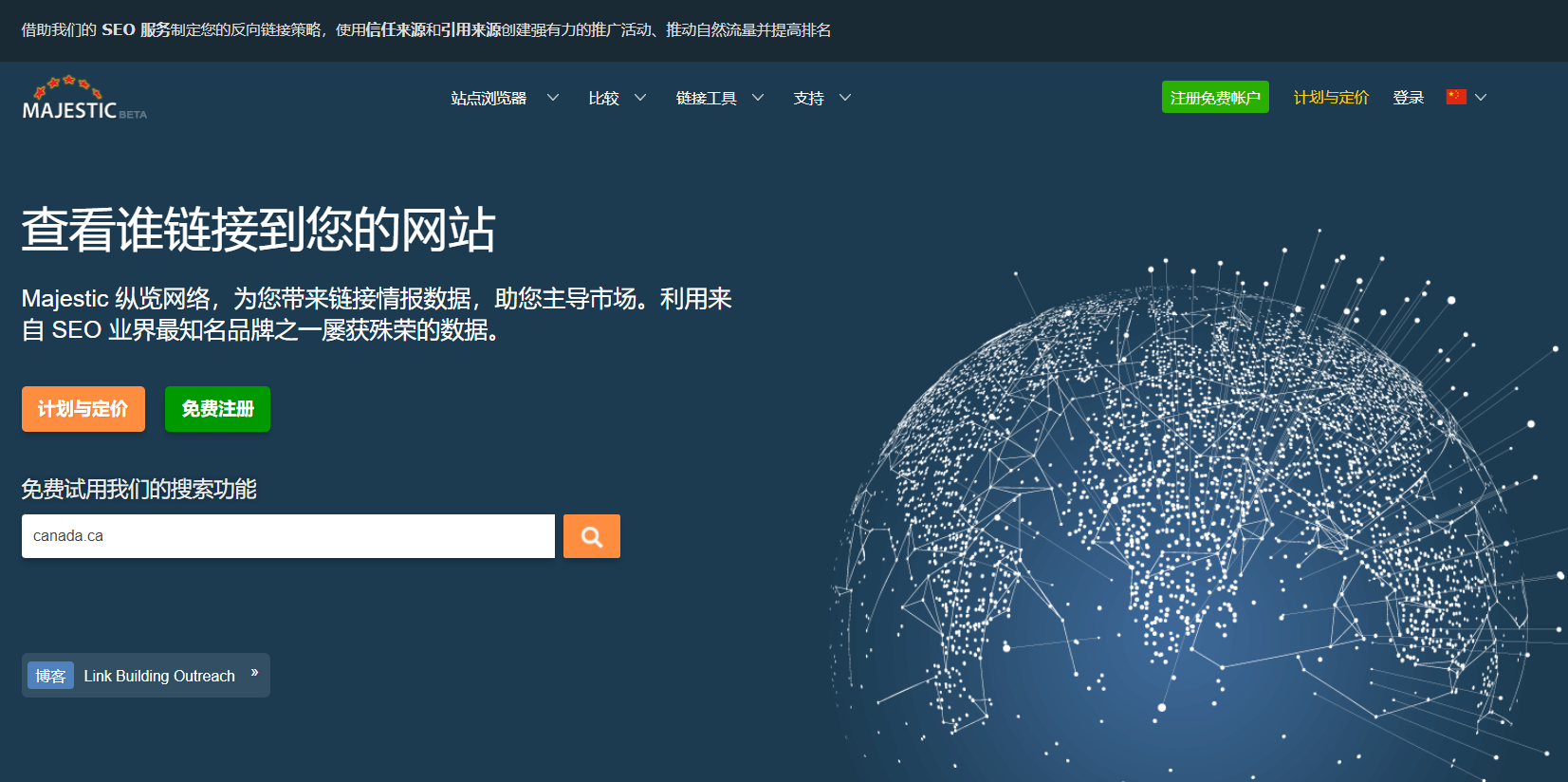Open 计划与定价 link in top navigation

tap(1332, 98)
